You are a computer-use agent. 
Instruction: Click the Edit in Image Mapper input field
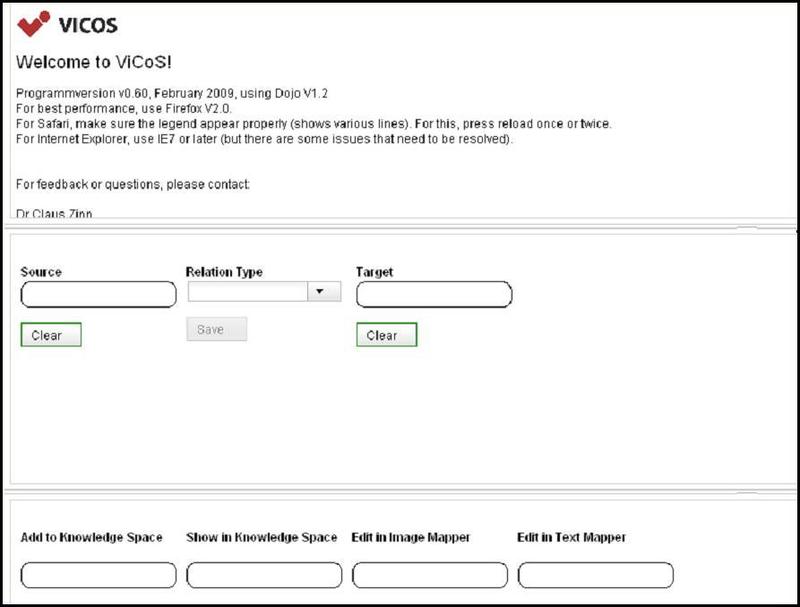(430, 575)
